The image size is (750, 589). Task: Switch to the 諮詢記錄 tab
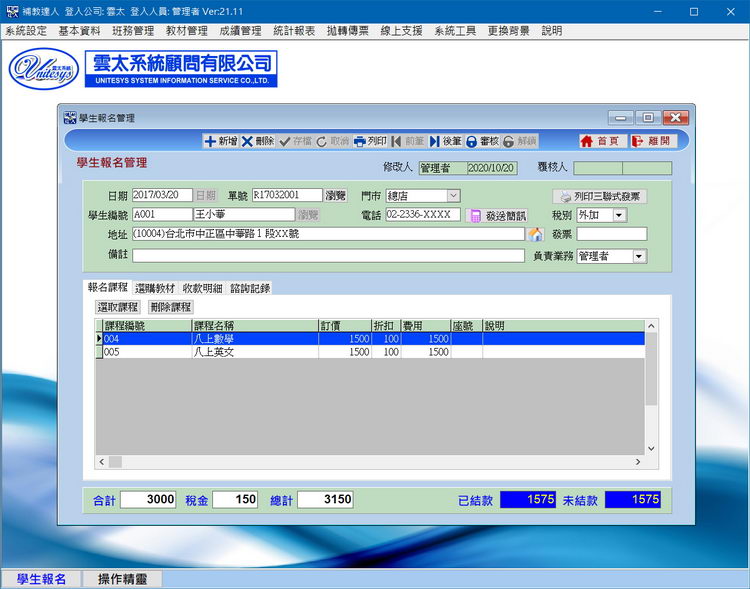[x=250, y=288]
